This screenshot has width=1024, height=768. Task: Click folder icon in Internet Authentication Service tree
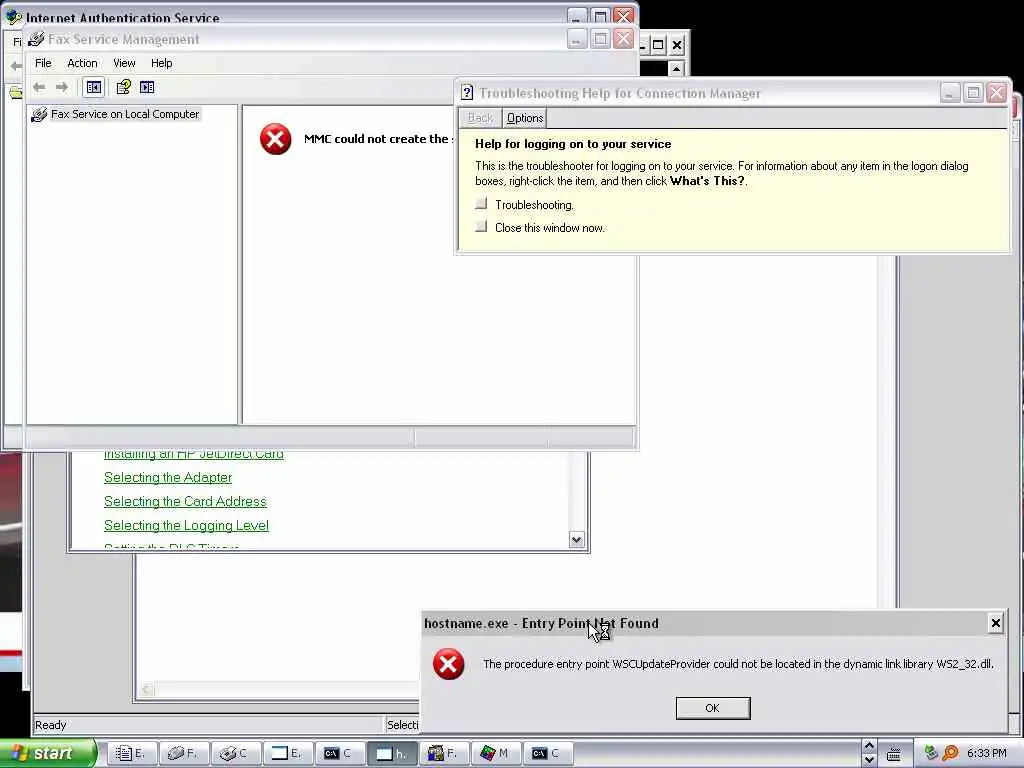point(16,93)
